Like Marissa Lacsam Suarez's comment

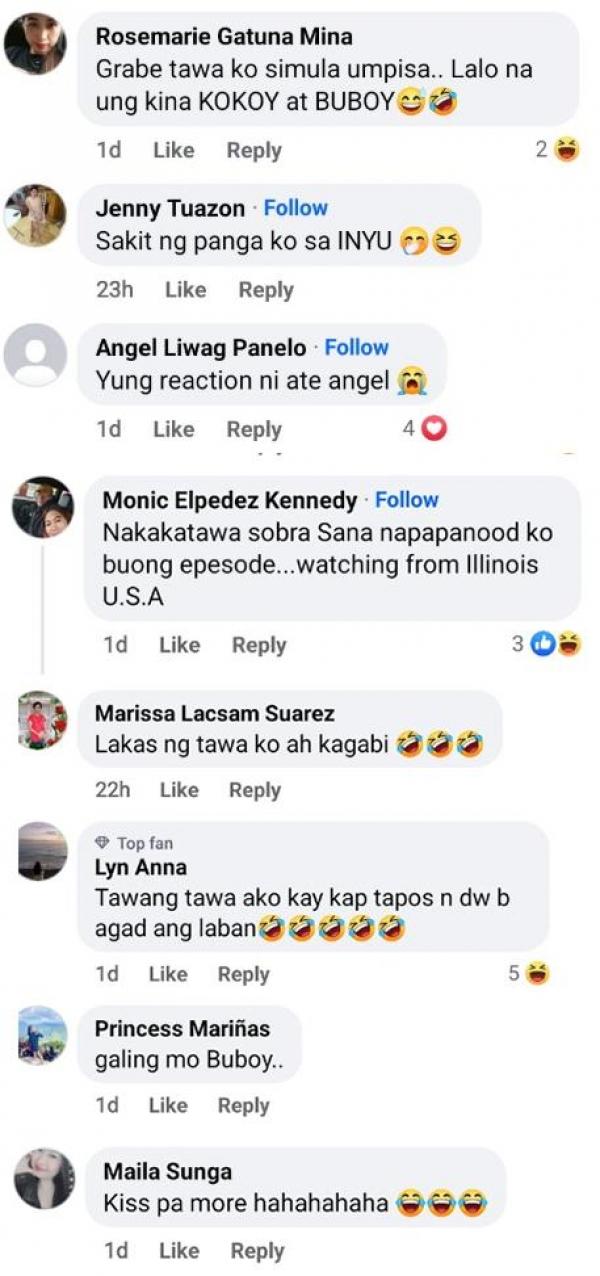pyautogui.click(x=179, y=790)
